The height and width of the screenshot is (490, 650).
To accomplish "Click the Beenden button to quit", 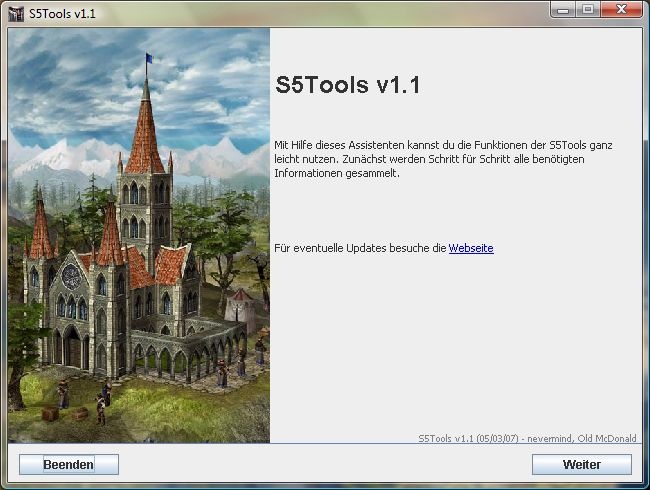I will 69,464.
